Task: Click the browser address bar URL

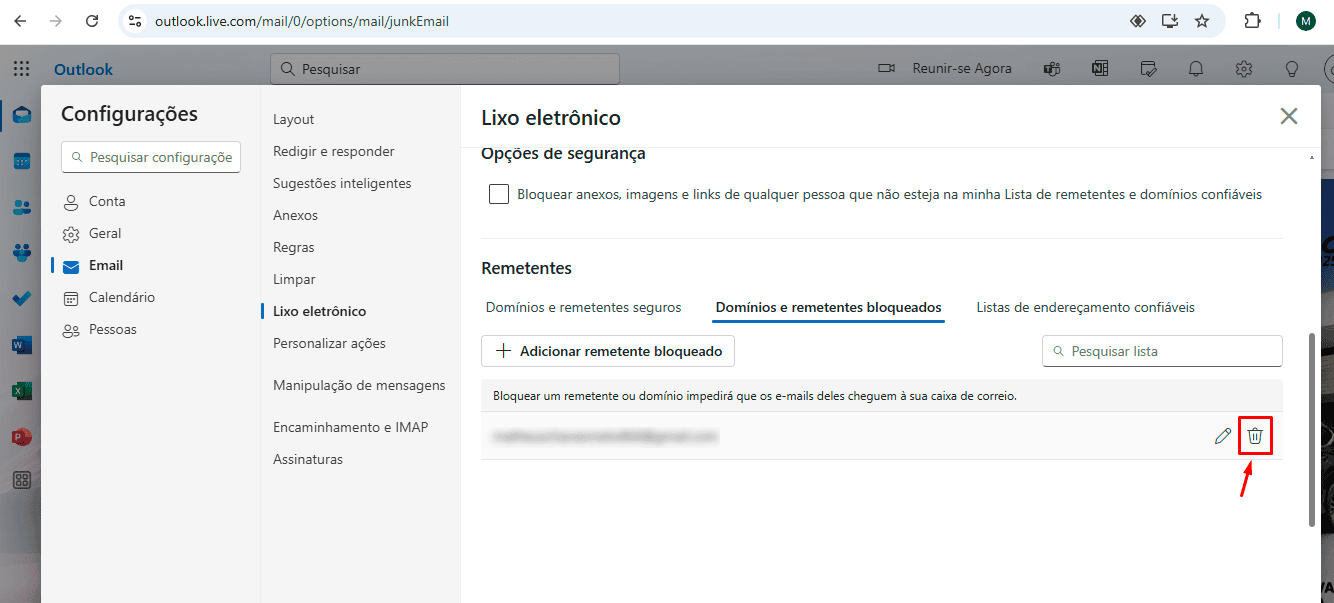Action: (x=302, y=21)
